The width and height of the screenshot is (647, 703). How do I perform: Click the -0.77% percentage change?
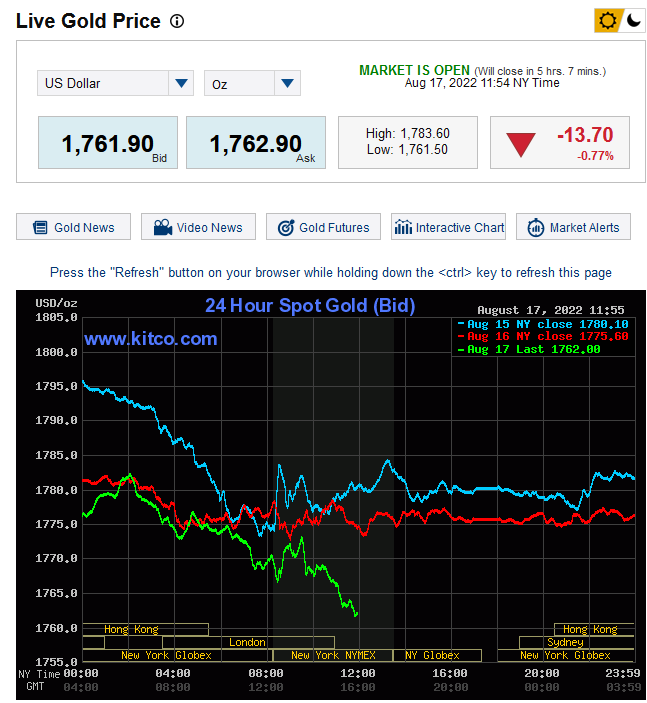595,156
